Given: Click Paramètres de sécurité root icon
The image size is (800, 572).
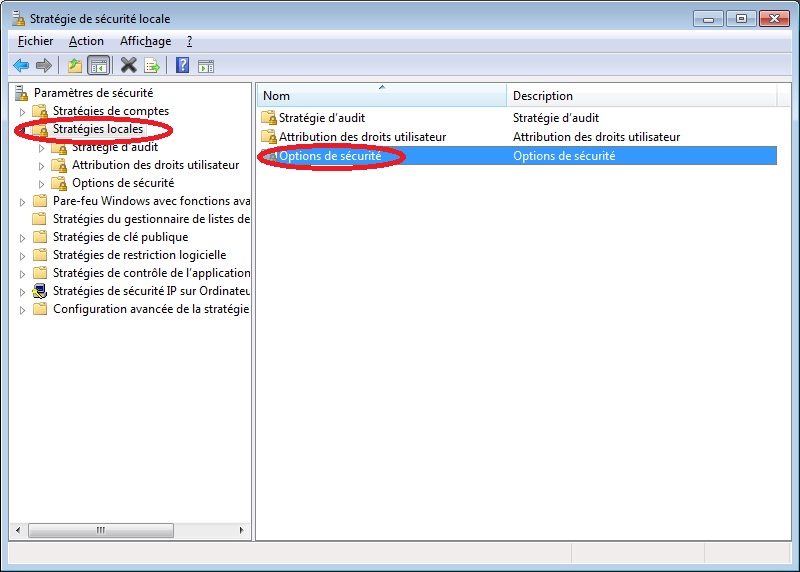Looking at the screenshot, I should coord(21,93).
